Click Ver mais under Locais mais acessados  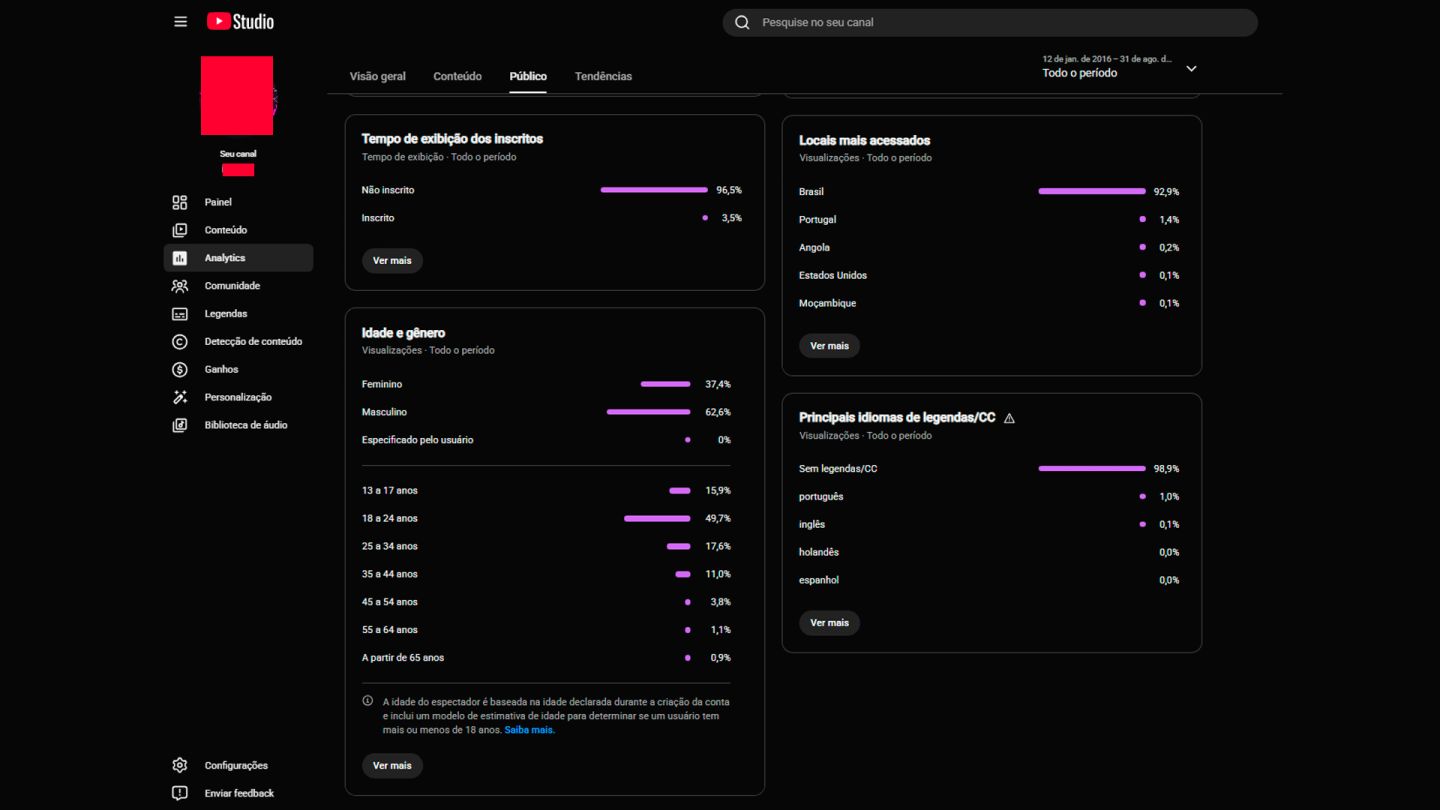829,346
